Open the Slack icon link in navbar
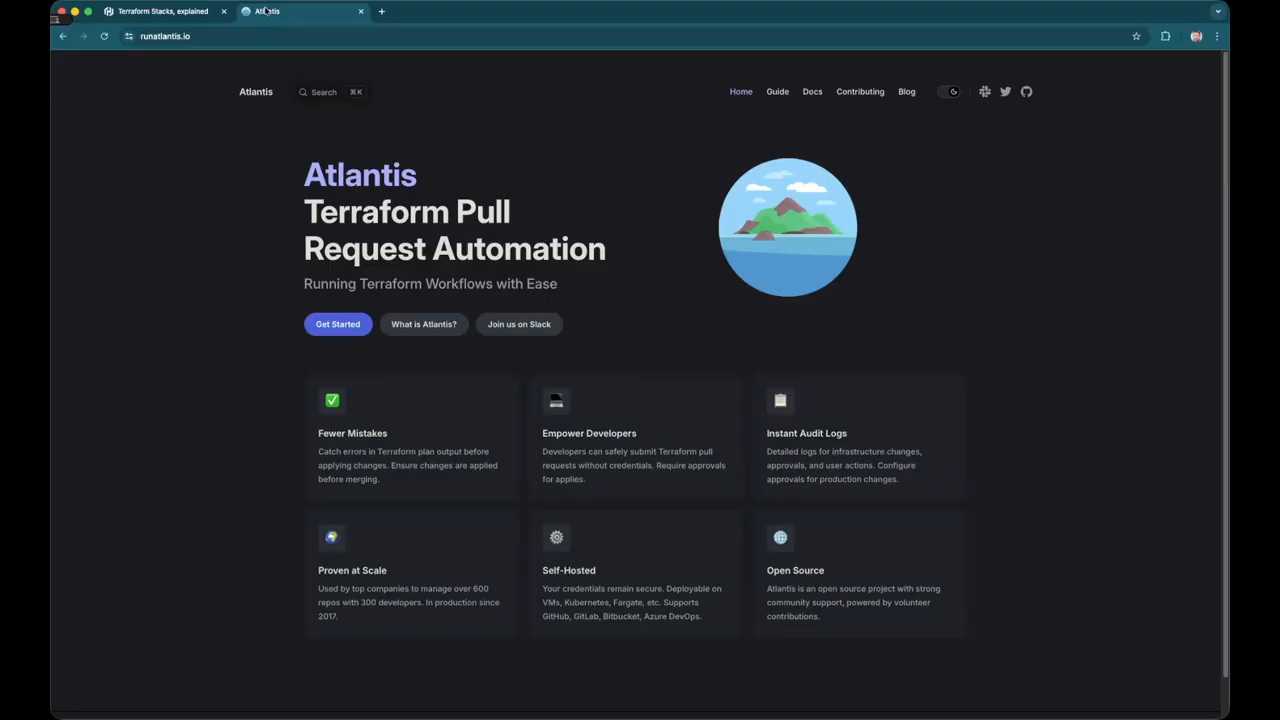The height and width of the screenshot is (720, 1280). coord(985,92)
